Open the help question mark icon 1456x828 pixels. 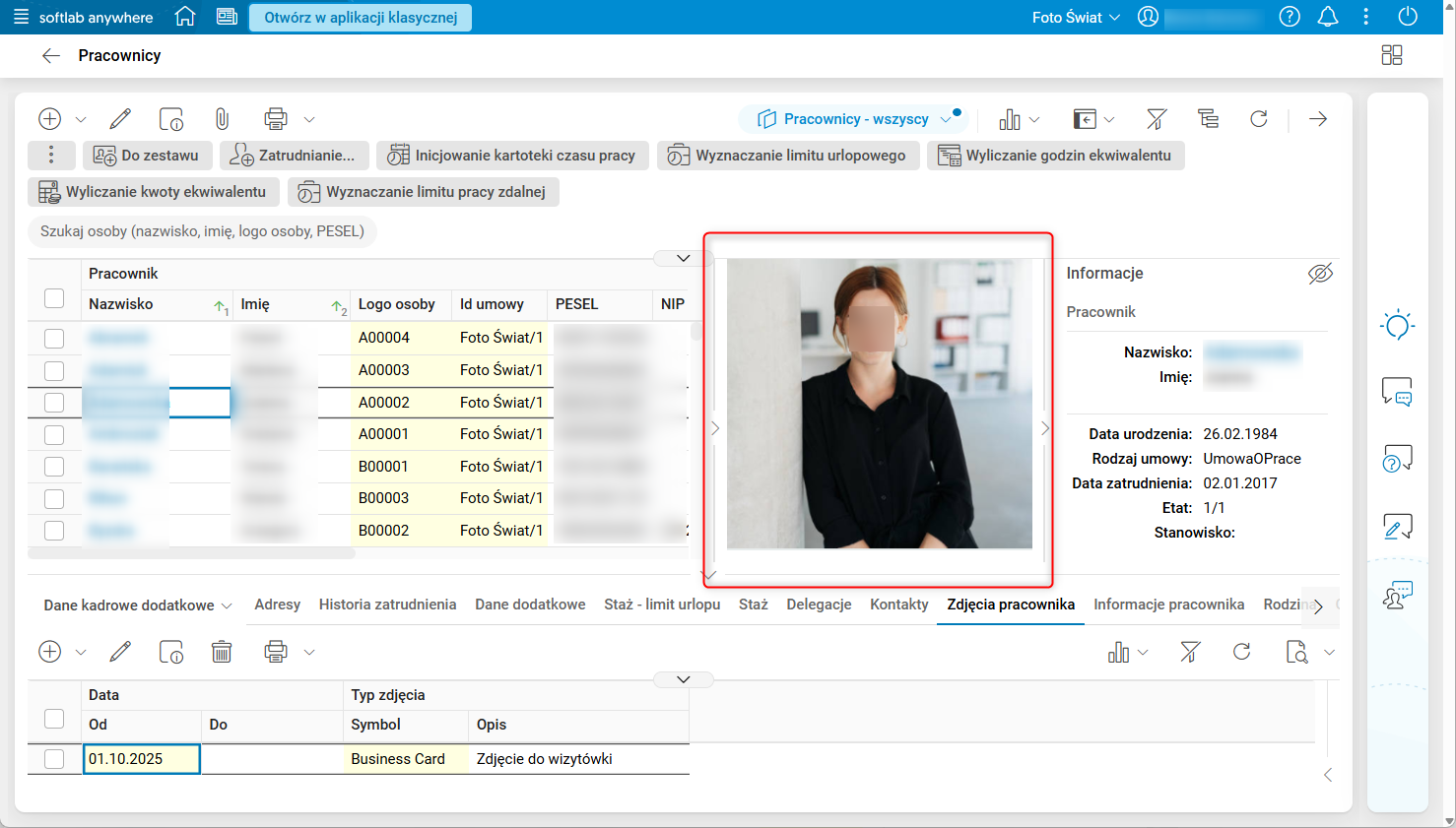(1290, 17)
